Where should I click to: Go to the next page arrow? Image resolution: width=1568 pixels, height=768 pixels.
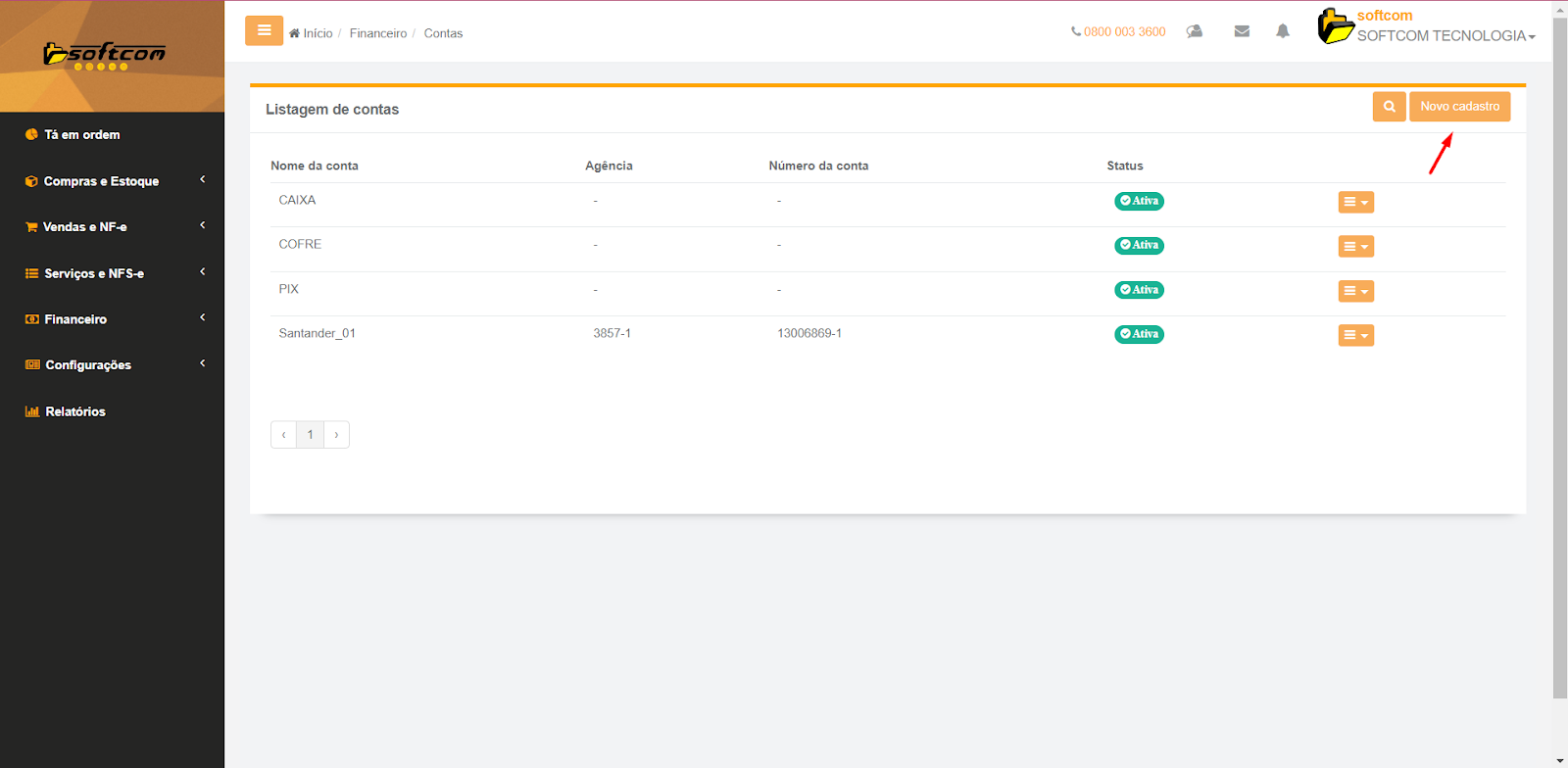336,435
